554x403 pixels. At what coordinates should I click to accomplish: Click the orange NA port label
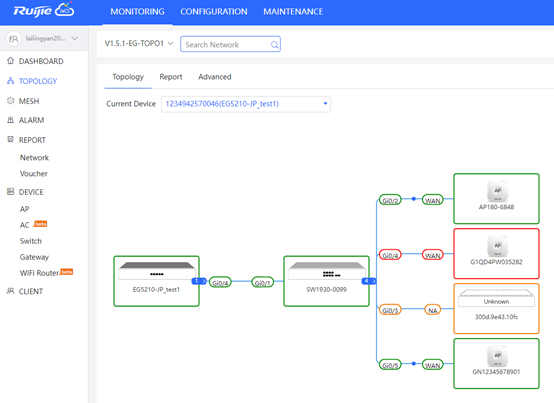tap(432, 310)
